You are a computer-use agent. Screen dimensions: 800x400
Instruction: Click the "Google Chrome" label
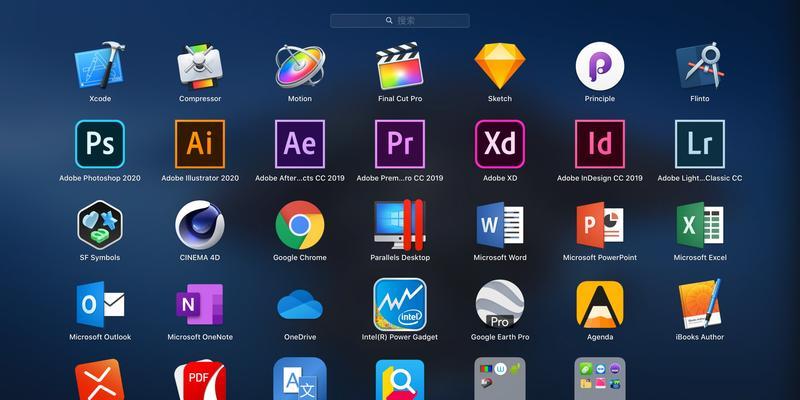coord(300,258)
